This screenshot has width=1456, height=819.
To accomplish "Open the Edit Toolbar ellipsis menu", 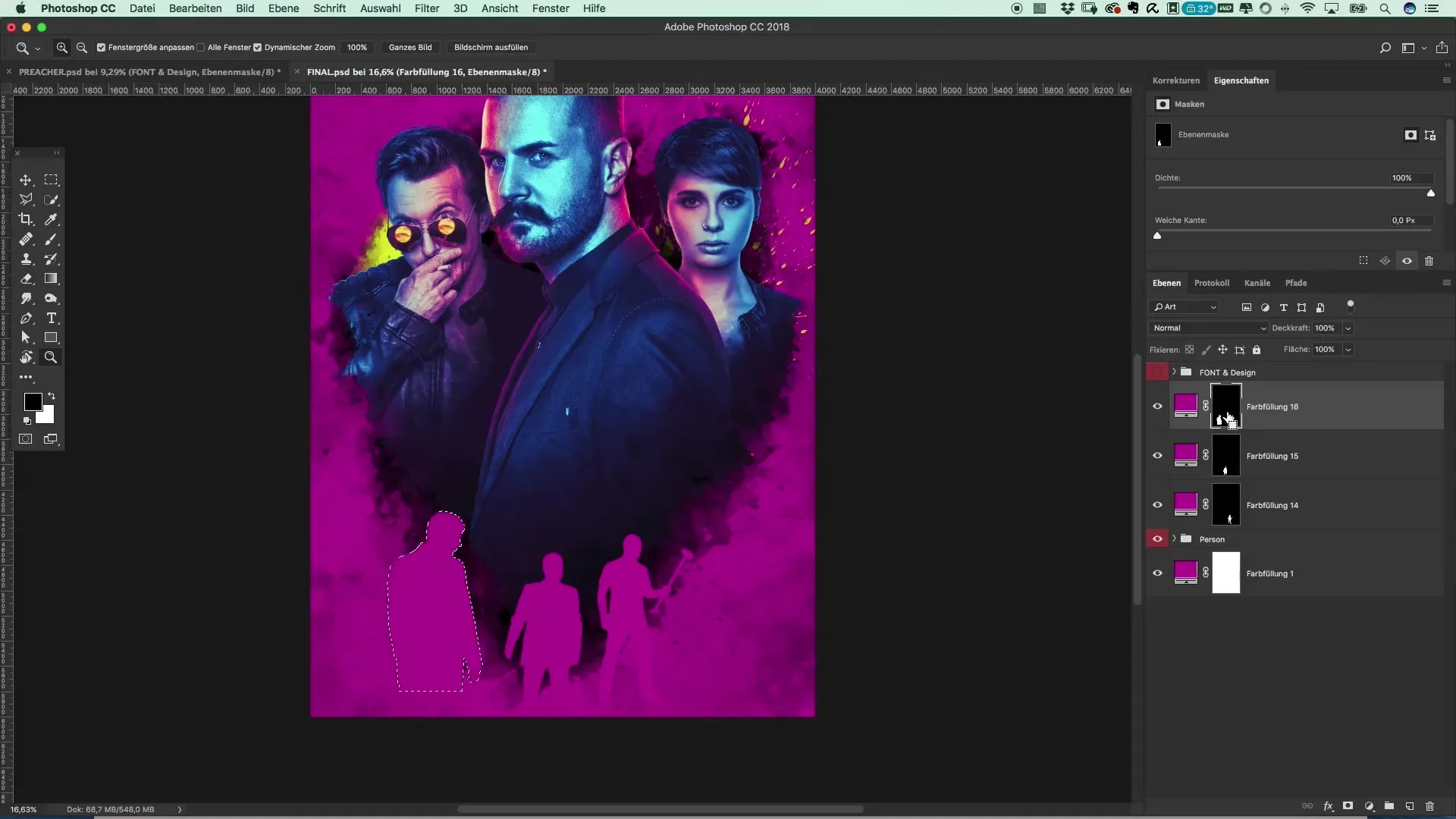I will point(26,377).
